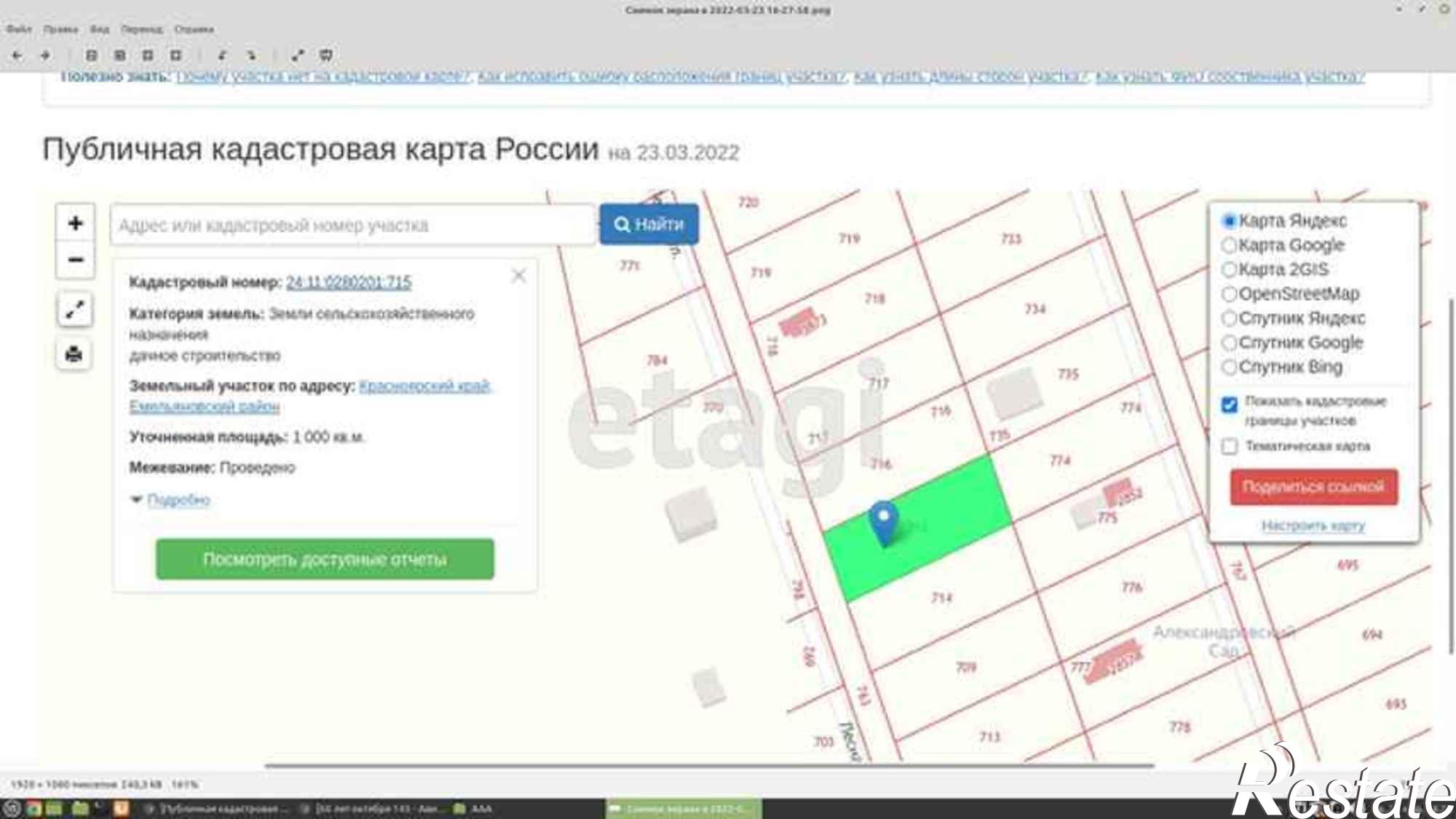1456x819 pixels.
Task: Go to previous image with back arrow
Action: 17,55
